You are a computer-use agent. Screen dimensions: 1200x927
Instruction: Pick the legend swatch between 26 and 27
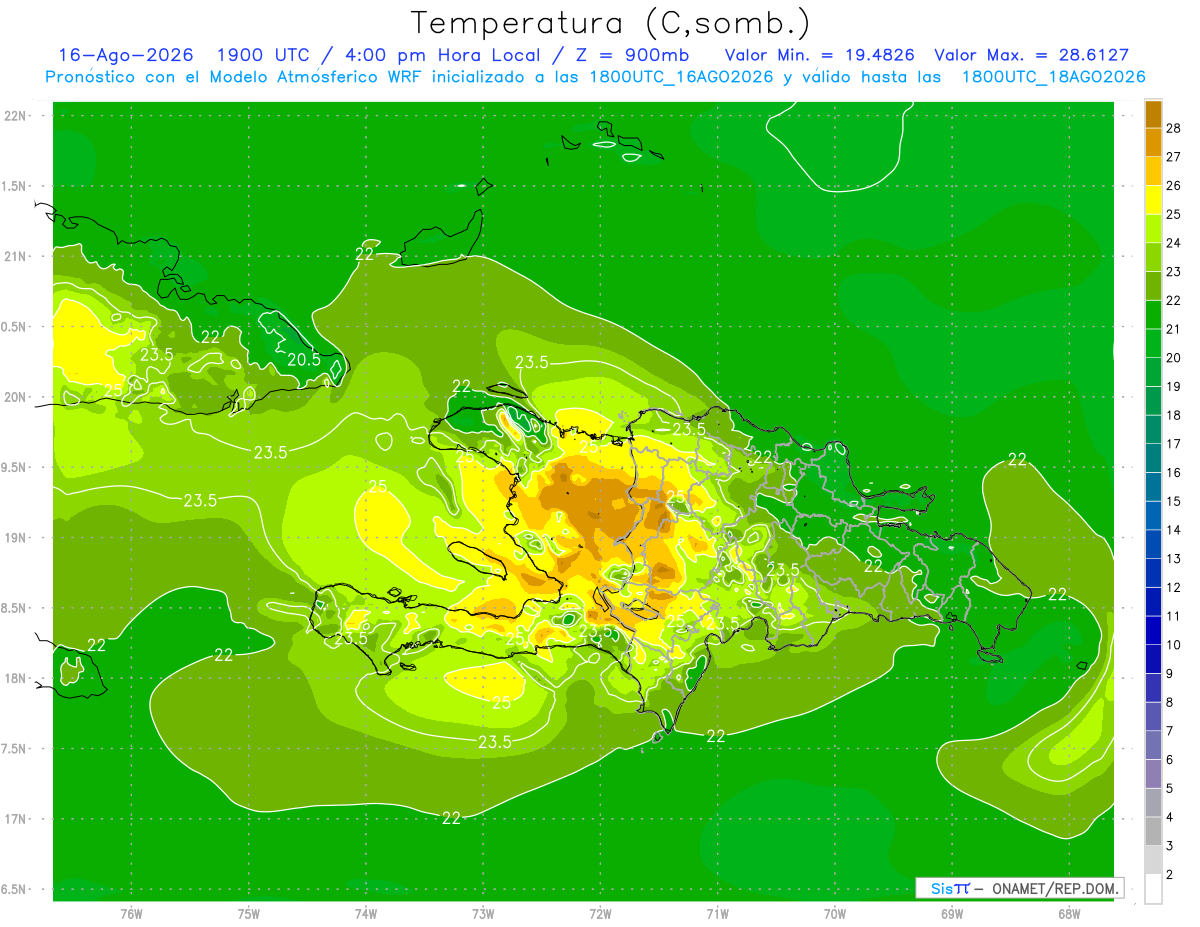(x=1153, y=171)
